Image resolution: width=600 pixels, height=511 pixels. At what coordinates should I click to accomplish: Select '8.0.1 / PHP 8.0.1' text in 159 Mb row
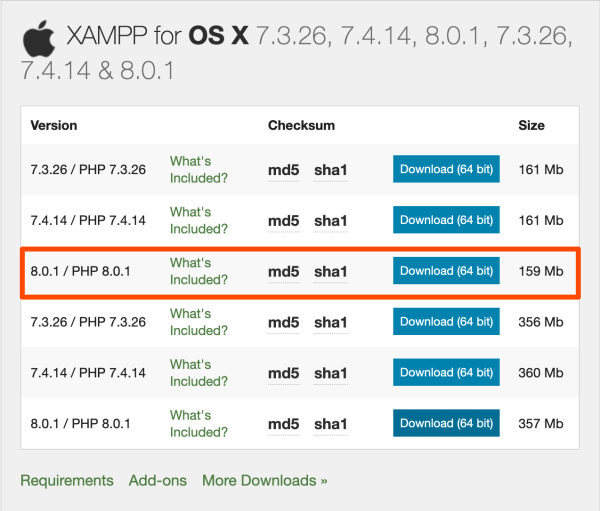[x=80, y=271]
